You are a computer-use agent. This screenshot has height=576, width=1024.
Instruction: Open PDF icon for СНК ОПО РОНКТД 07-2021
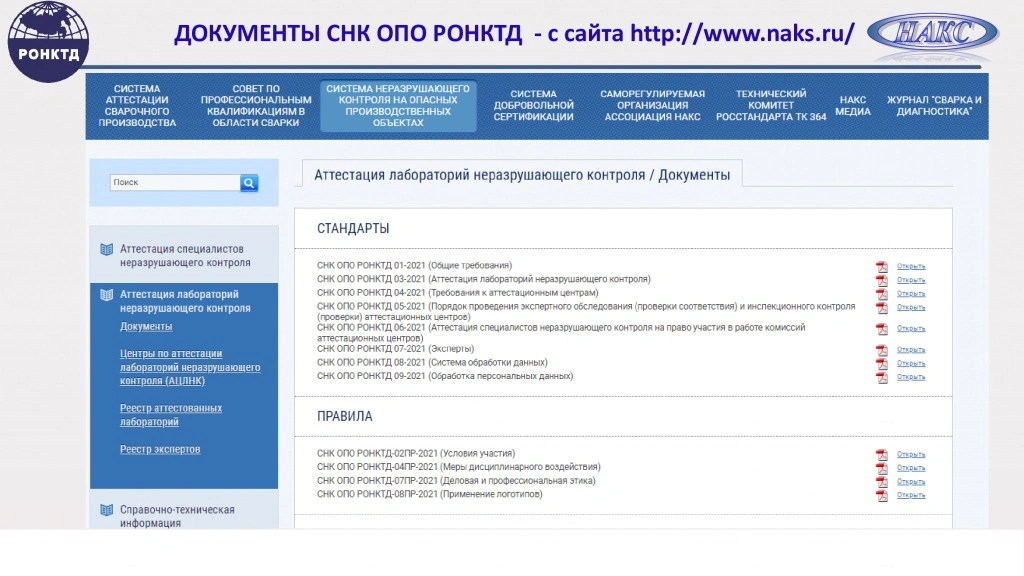[882, 350]
